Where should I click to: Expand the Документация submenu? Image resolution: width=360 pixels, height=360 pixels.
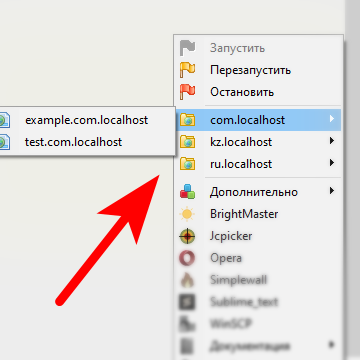point(258,345)
